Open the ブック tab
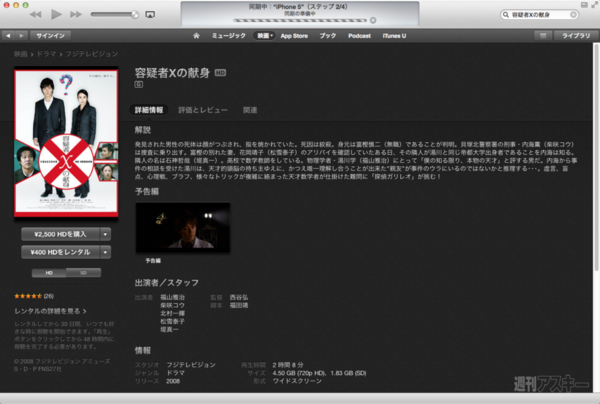 click(x=328, y=36)
